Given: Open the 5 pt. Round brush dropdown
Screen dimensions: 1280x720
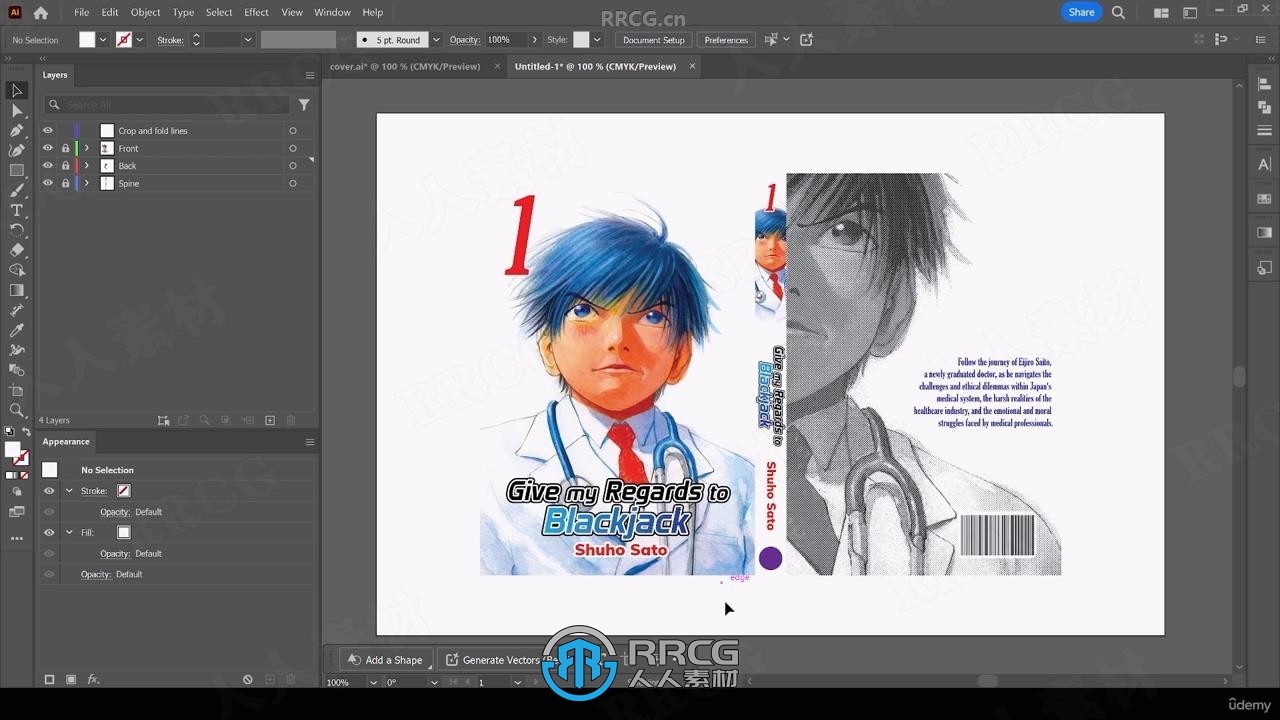Looking at the screenshot, I should 436,40.
